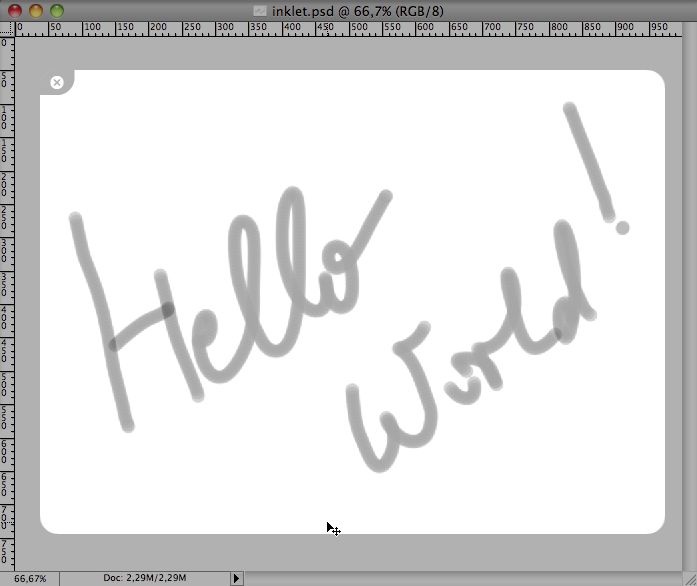This screenshot has width=697, height=586.
Task: Click the dot of the exclamation mark
Action: (622, 228)
